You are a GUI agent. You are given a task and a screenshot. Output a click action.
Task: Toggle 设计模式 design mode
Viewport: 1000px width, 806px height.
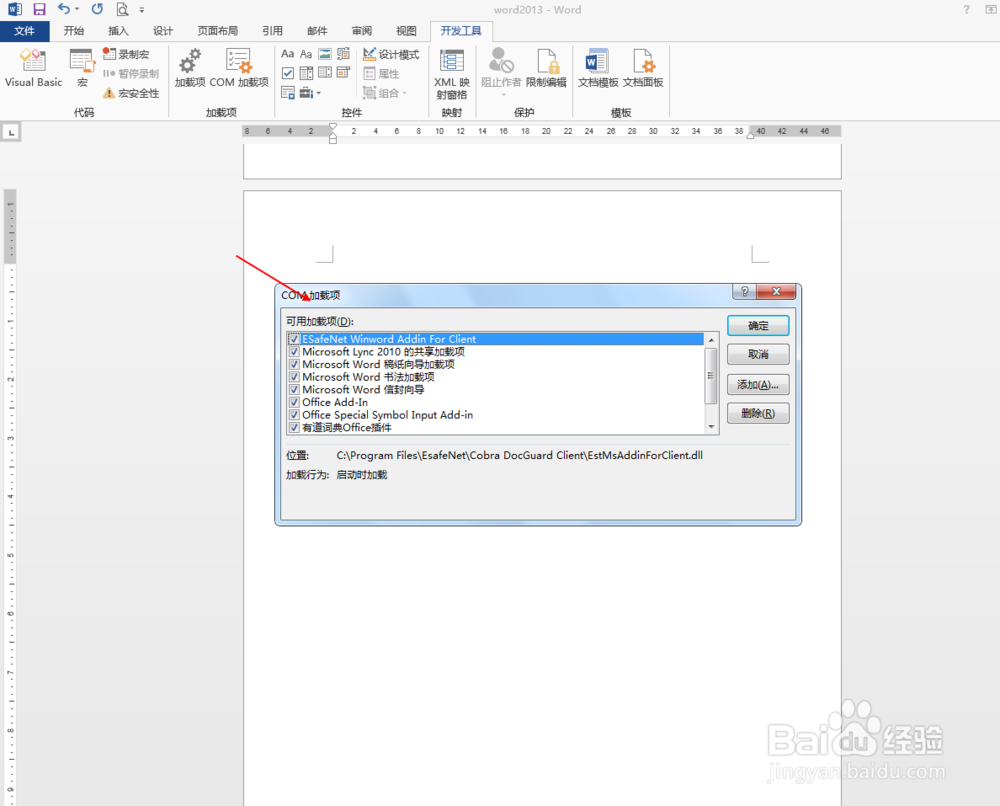(x=391, y=54)
